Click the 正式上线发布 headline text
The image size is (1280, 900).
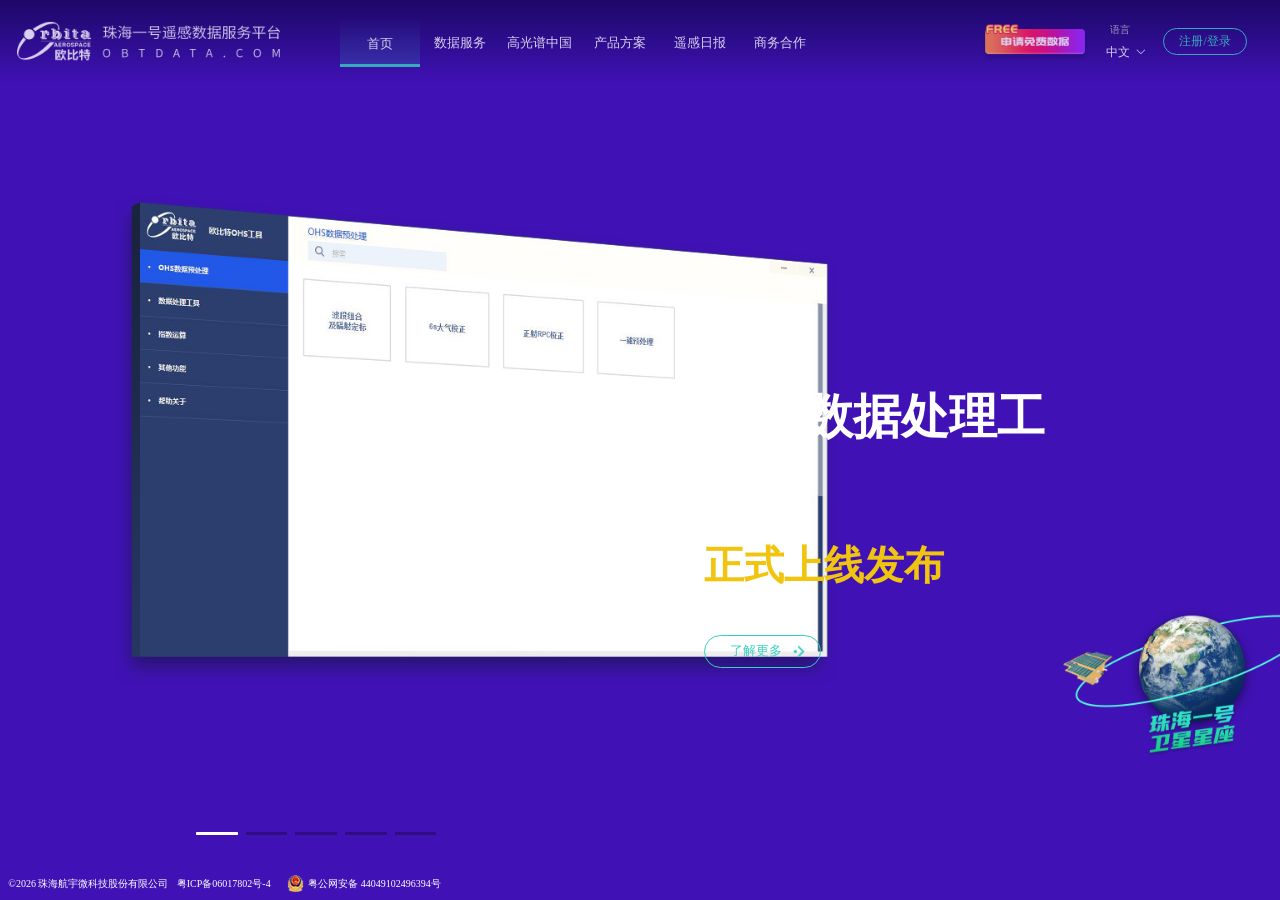pyautogui.click(x=823, y=566)
